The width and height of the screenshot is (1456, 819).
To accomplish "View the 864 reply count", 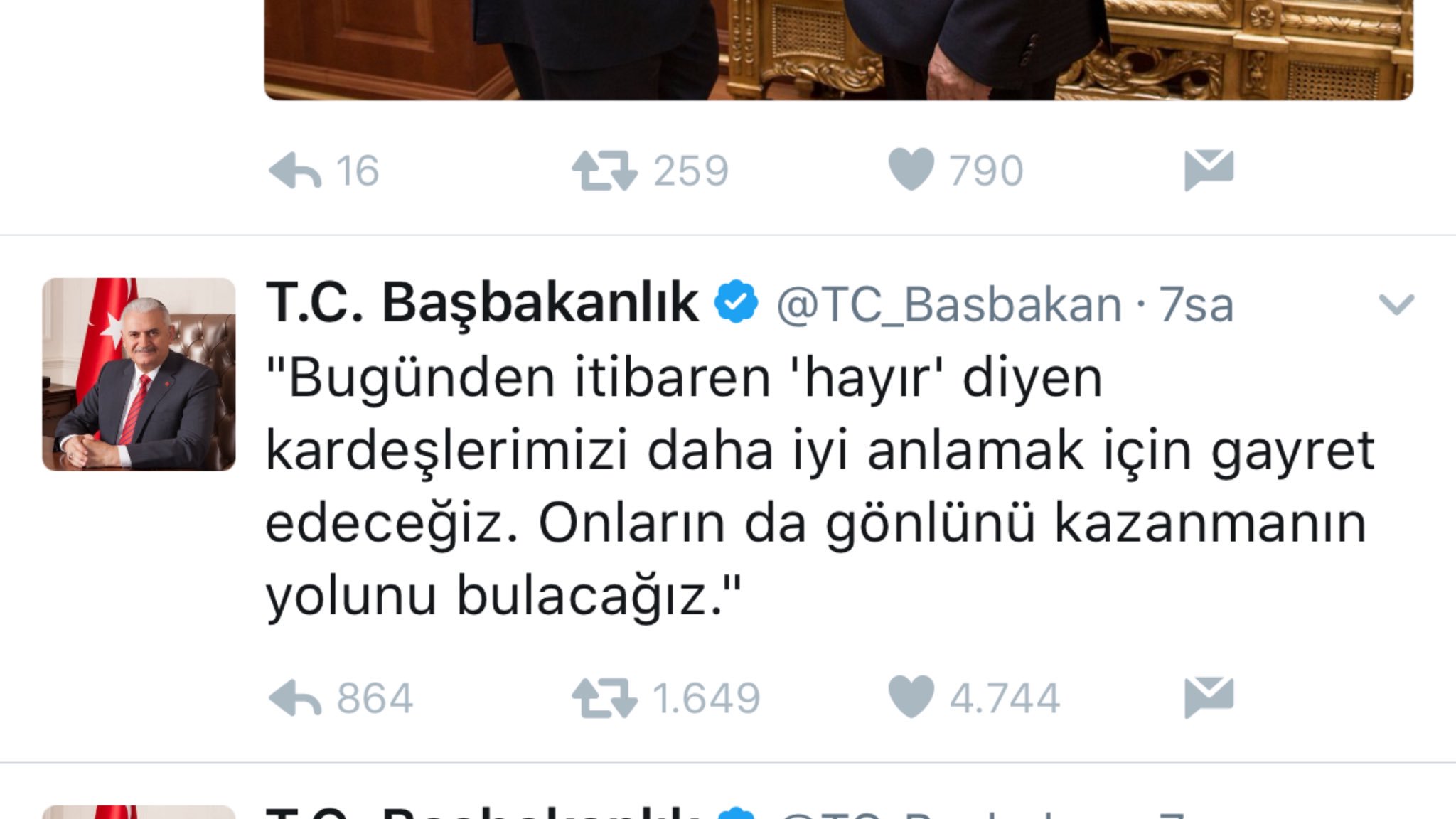I will click(x=375, y=698).
